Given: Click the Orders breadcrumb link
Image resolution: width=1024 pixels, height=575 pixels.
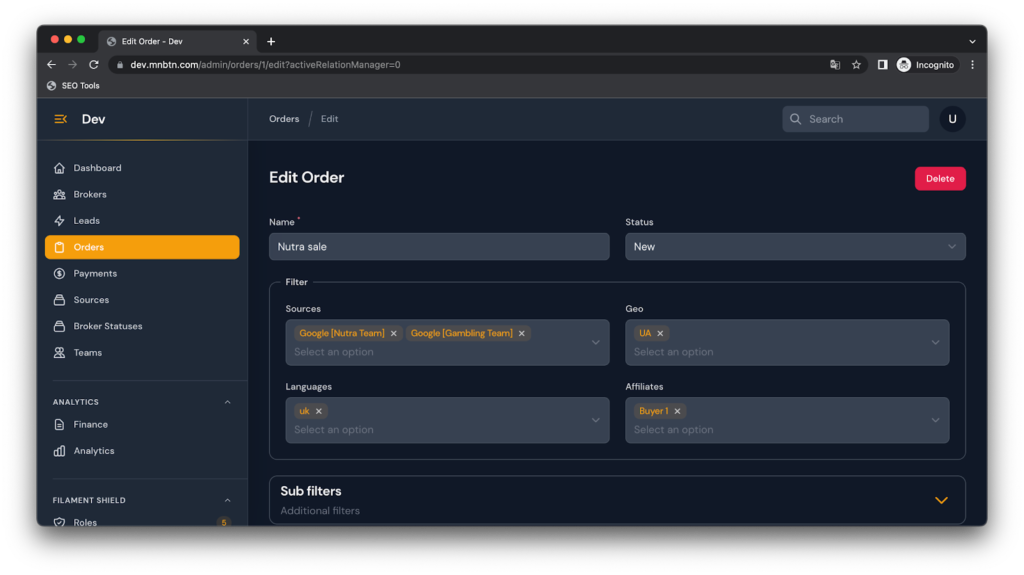Looking at the screenshot, I should coord(284,119).
